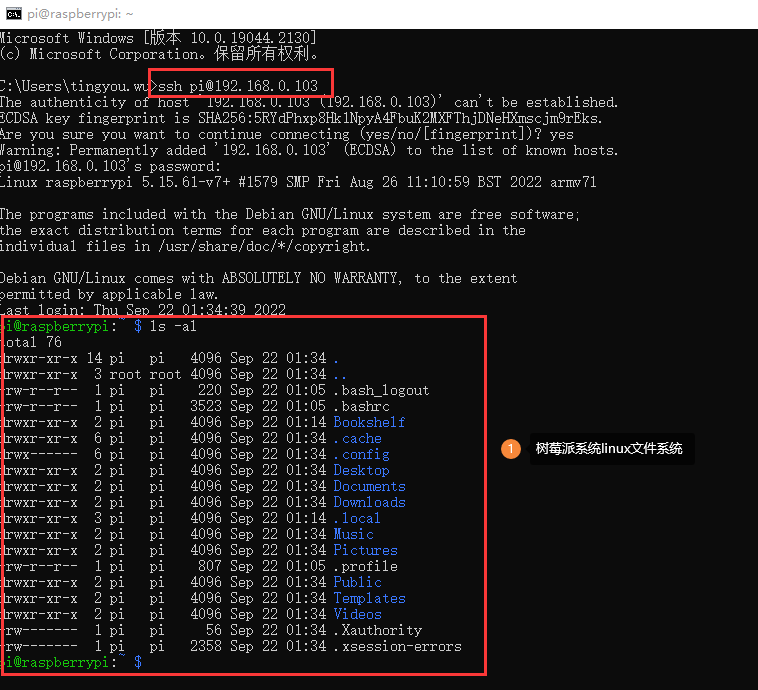Click the 'root root' owner text
The width and height of the screenshot is (758, 690).
(145, 374)
